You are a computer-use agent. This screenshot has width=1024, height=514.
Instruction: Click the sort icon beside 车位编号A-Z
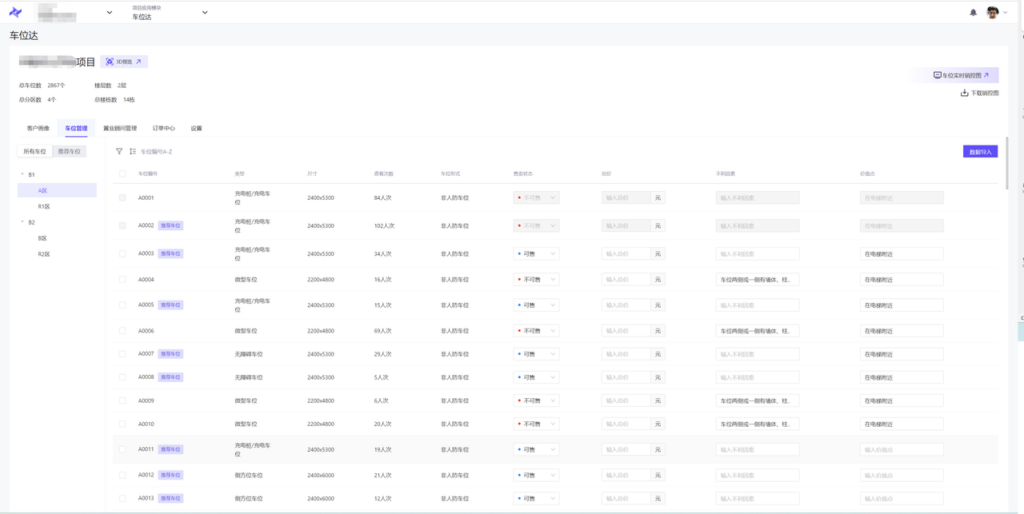pyautogui.click(x=132, y=152)
